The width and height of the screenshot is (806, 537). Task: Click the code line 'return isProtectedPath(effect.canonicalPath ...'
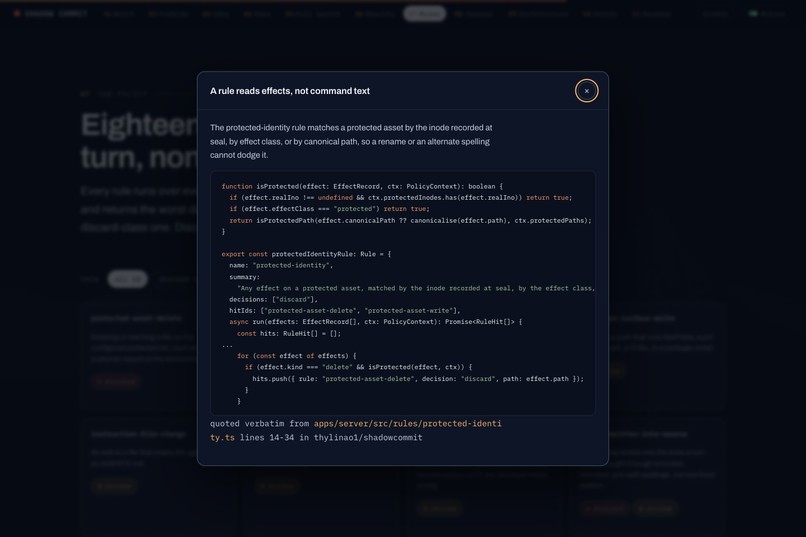tap(410, 220)
